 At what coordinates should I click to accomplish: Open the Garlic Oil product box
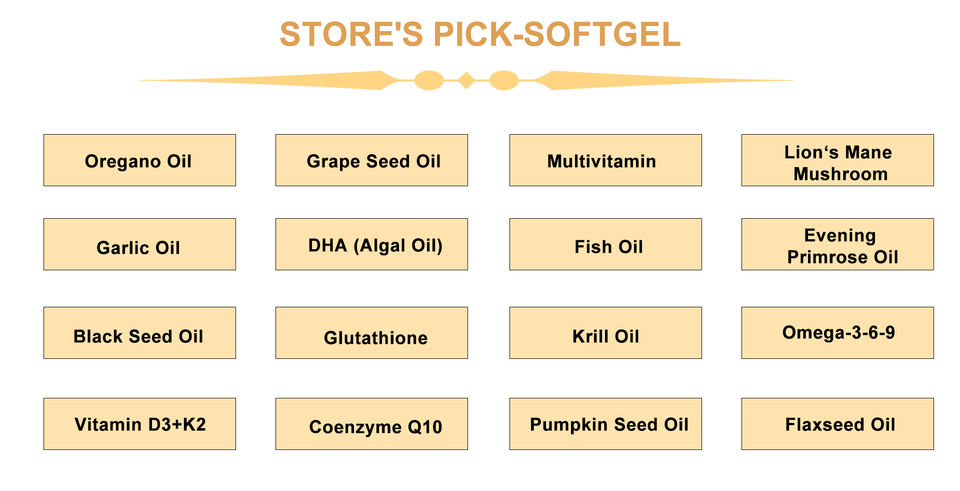click(x=139, y=245)
